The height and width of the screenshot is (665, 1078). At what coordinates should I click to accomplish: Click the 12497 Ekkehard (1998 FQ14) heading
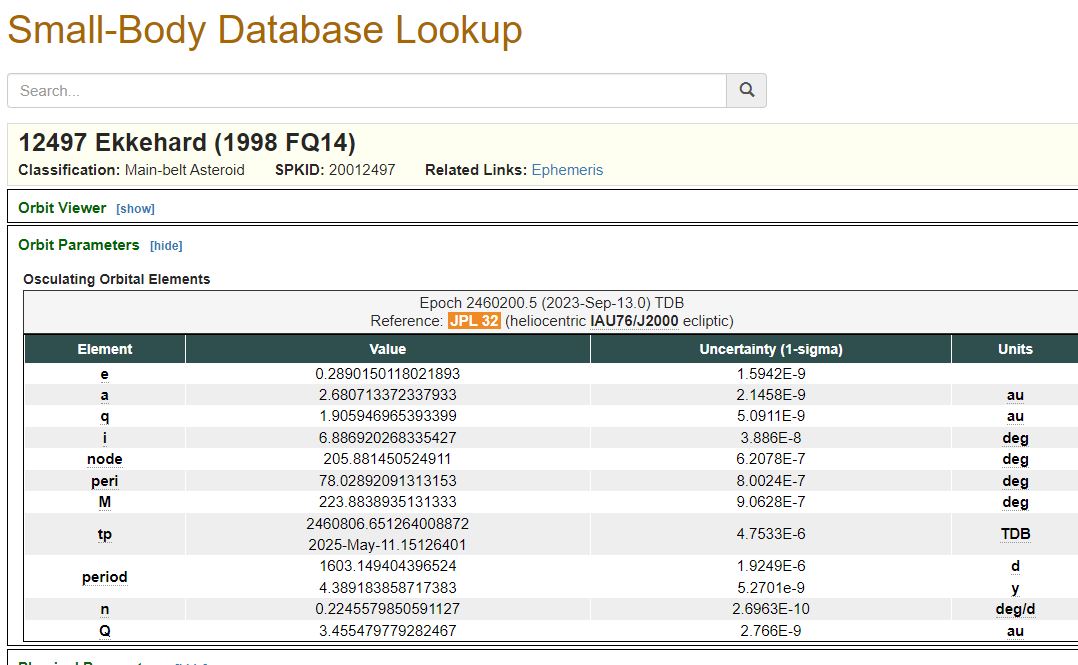pyautogui.click(x=187, y=142)
